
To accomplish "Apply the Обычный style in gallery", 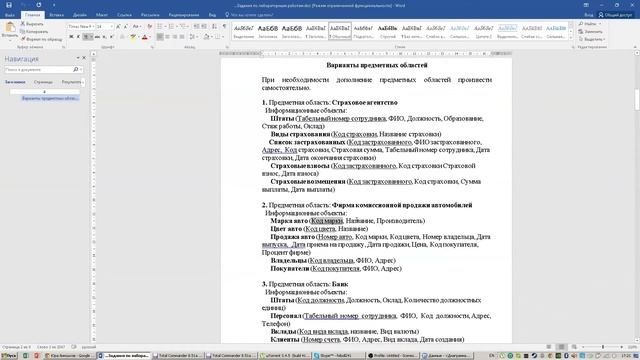I will click(x=340, y=31).
